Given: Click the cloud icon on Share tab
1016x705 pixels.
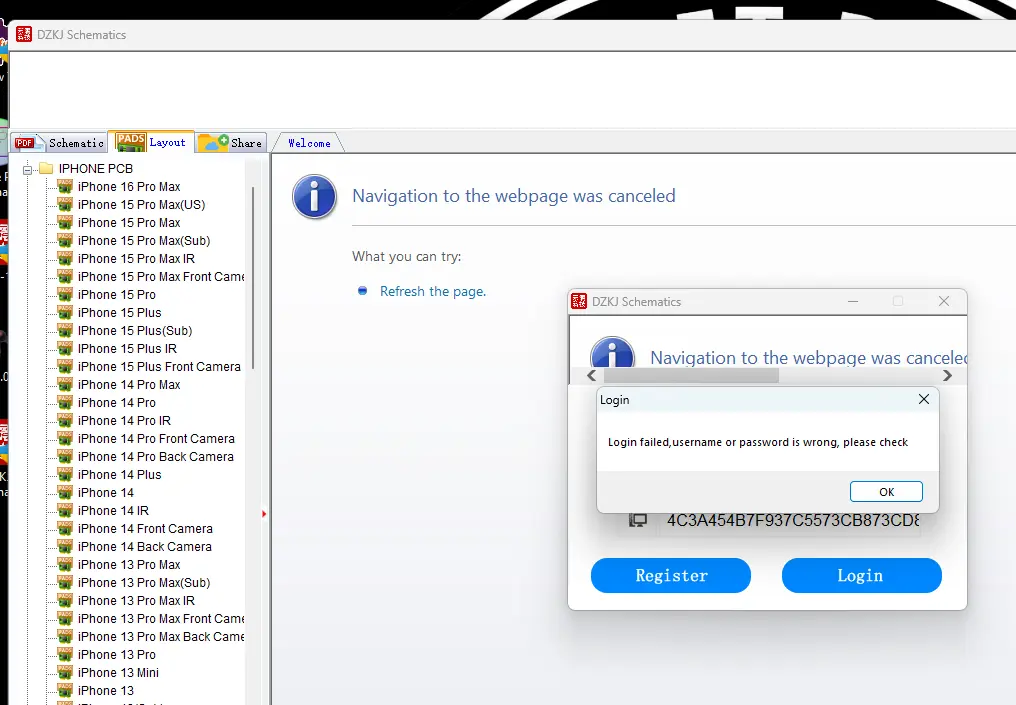Looking at the screenshot, I should (213, 143).
